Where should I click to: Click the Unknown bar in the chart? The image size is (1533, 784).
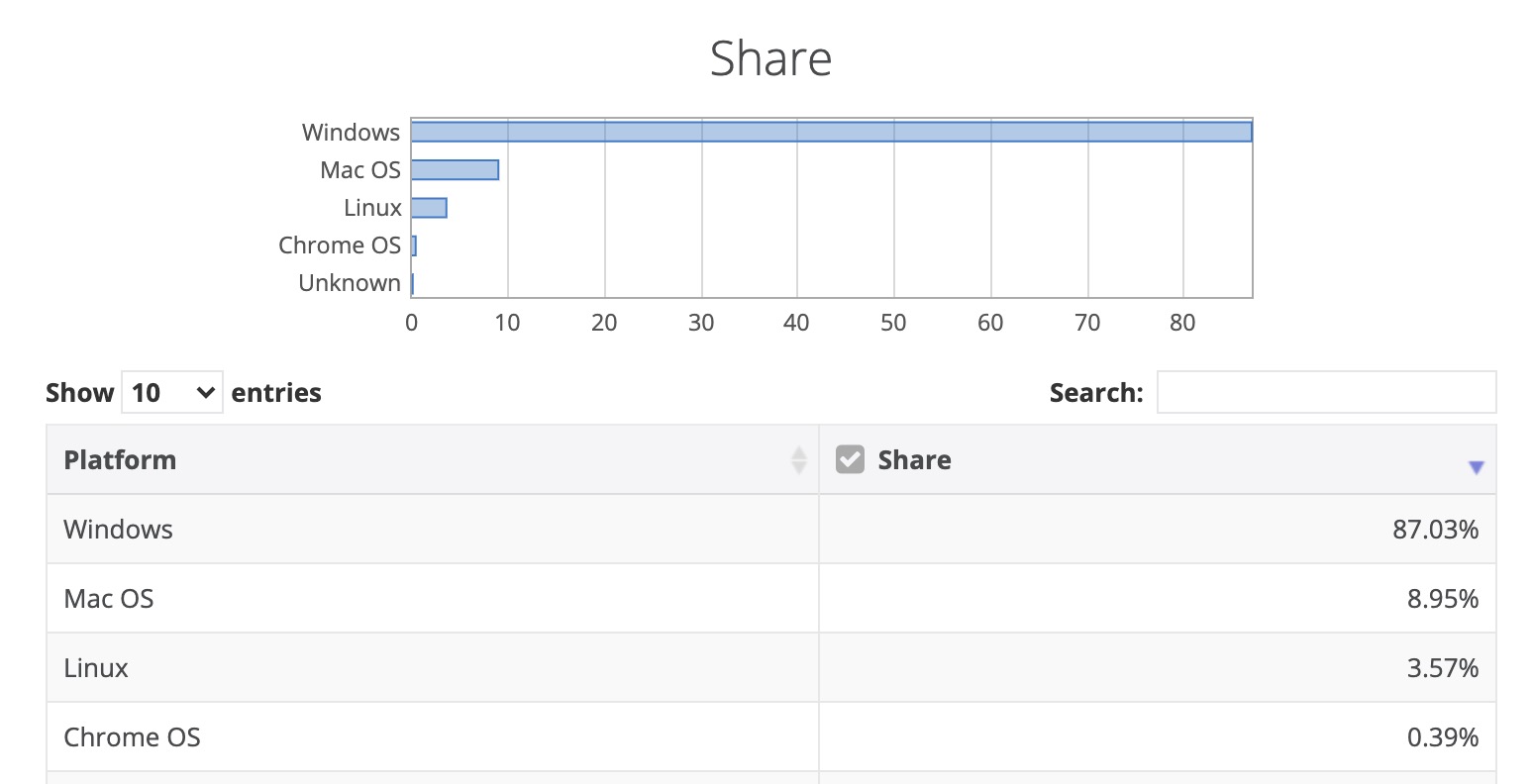click(412, 283)
